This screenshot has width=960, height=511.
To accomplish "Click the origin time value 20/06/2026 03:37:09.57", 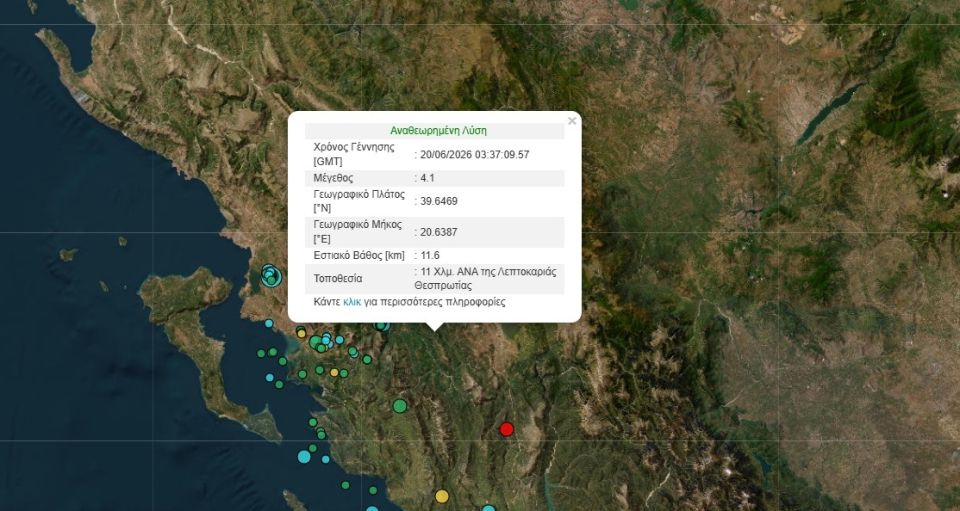I will (x=474, y=155).
